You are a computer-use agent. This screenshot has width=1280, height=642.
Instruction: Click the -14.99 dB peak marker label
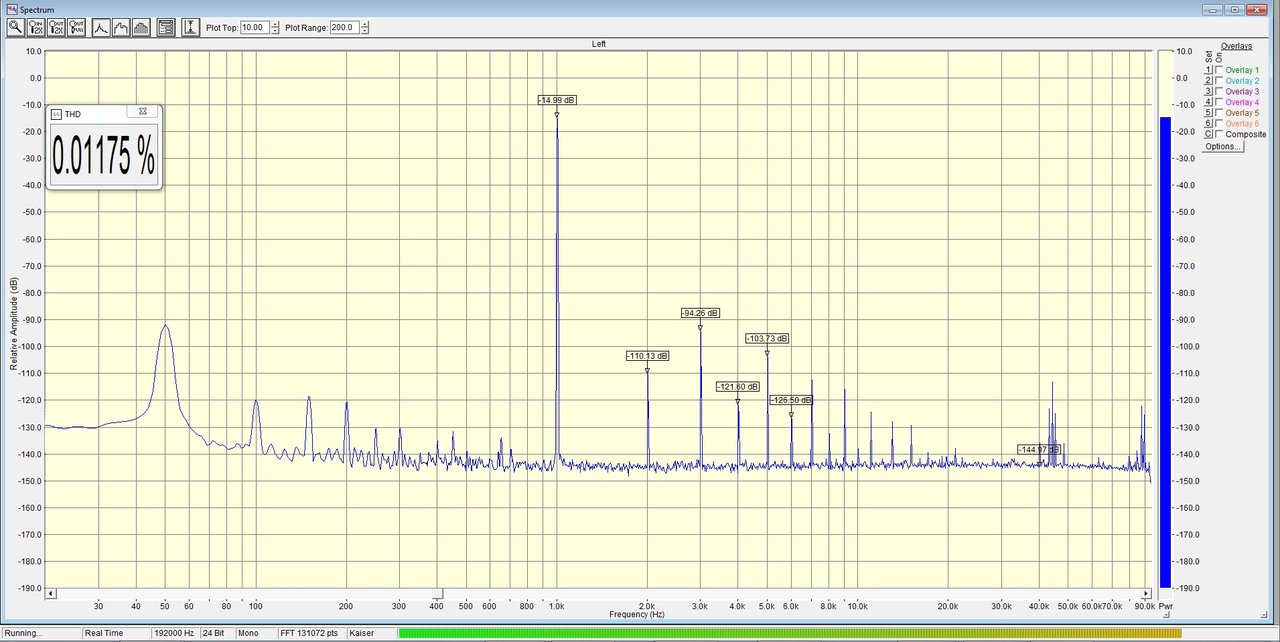click(557, 100)
